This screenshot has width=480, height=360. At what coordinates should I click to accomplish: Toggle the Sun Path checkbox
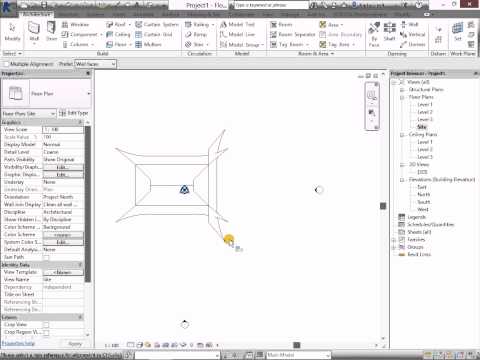(46, 257)
